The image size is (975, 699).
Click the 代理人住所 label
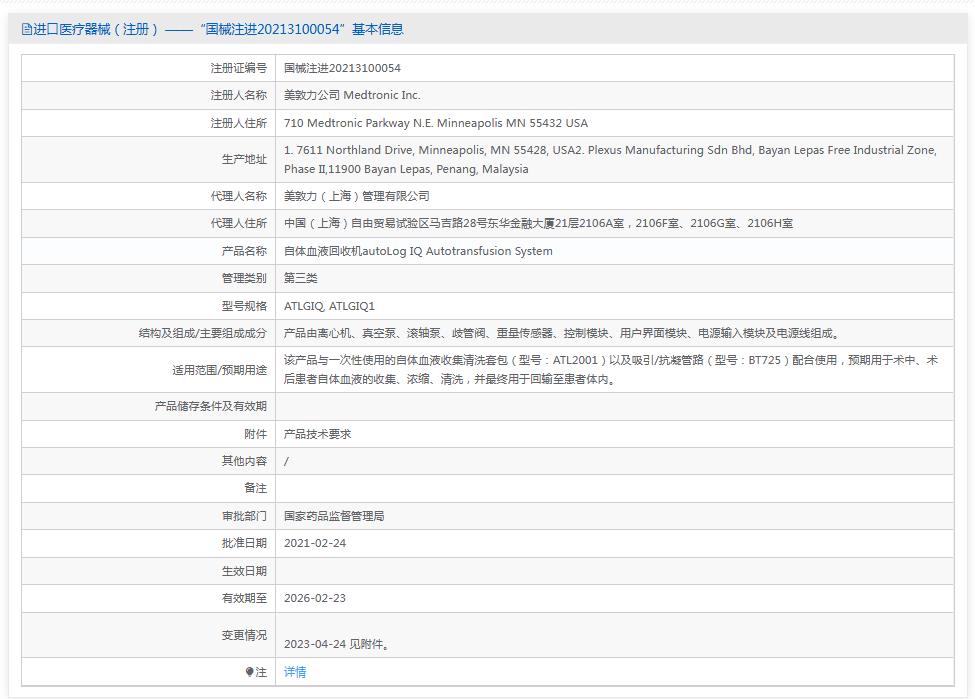pyautogui.click(x=238, y=223)
